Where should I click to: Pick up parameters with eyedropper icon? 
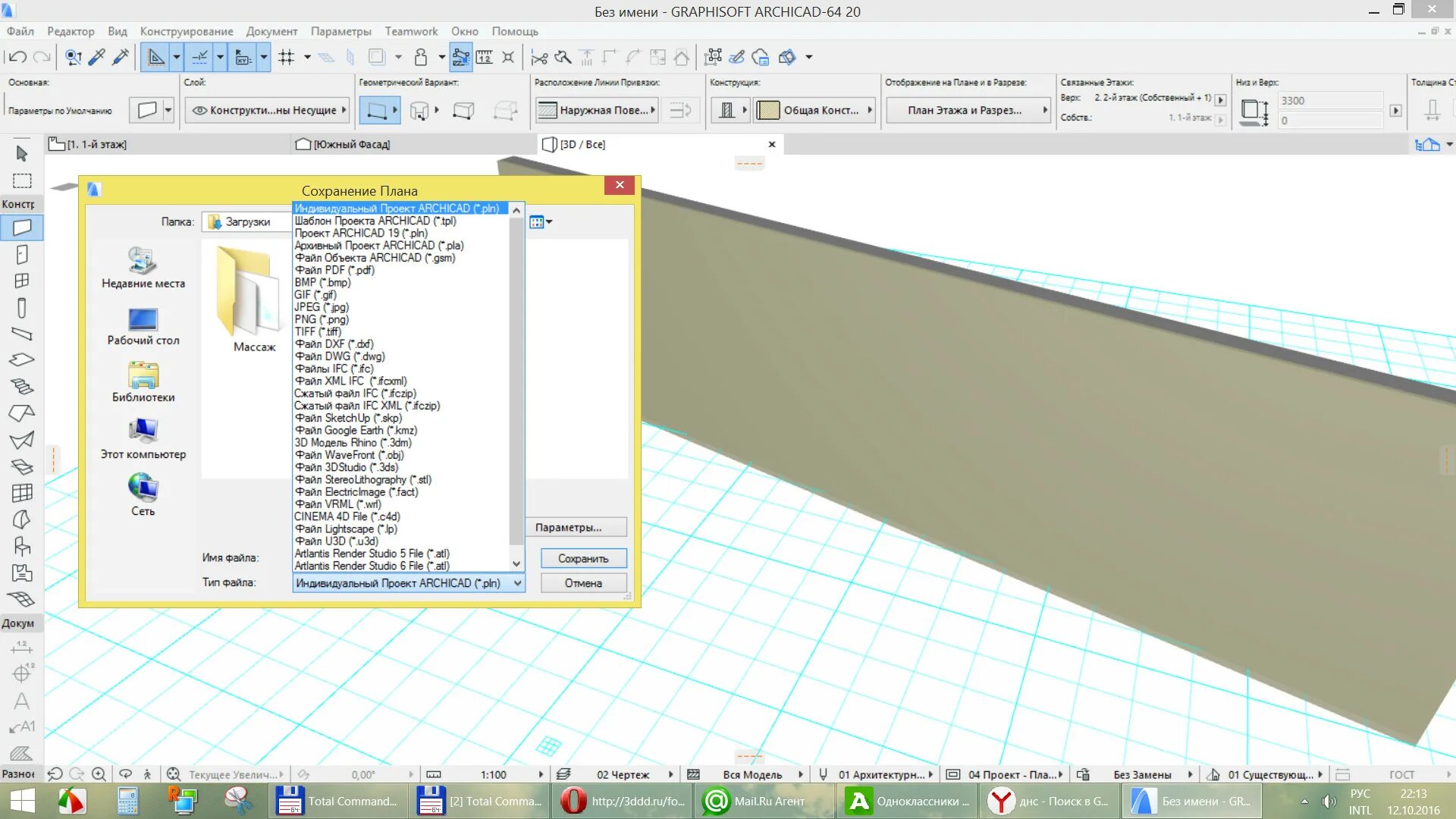click(97, 57)
